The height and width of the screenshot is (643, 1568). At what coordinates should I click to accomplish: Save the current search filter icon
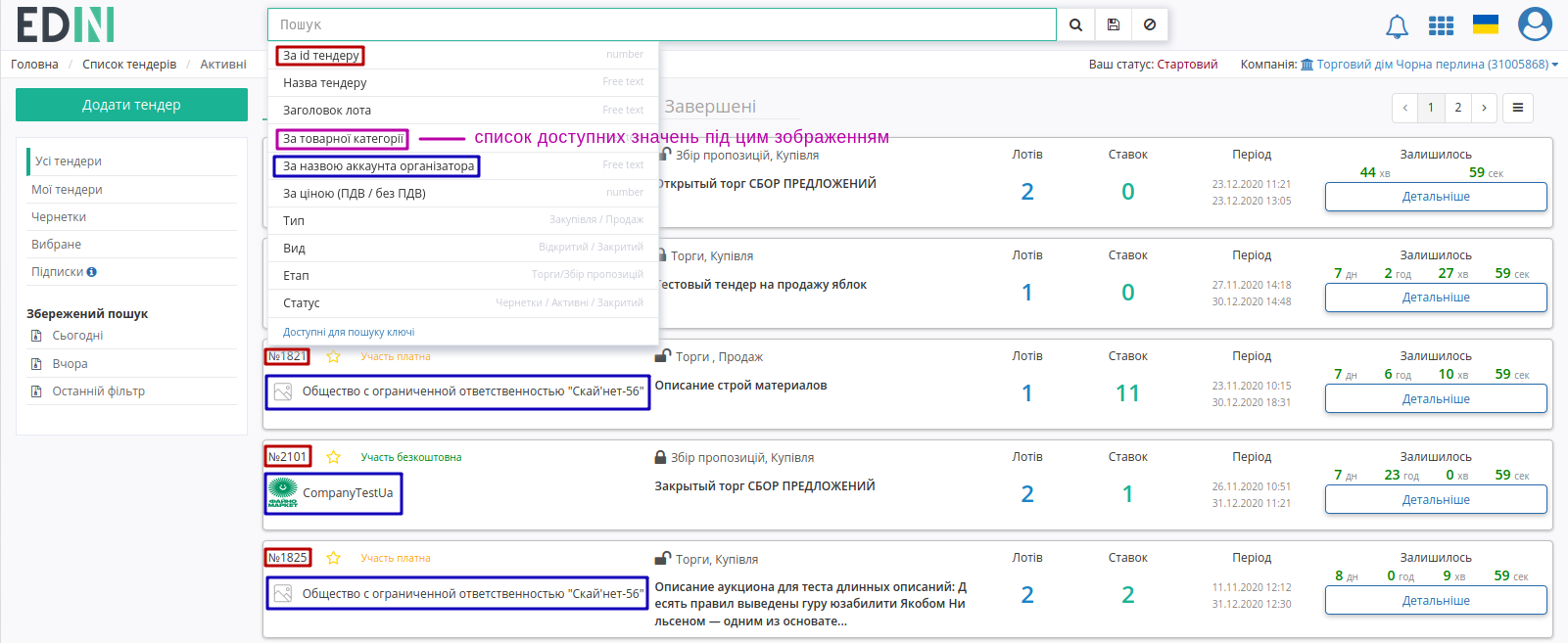1114,24
